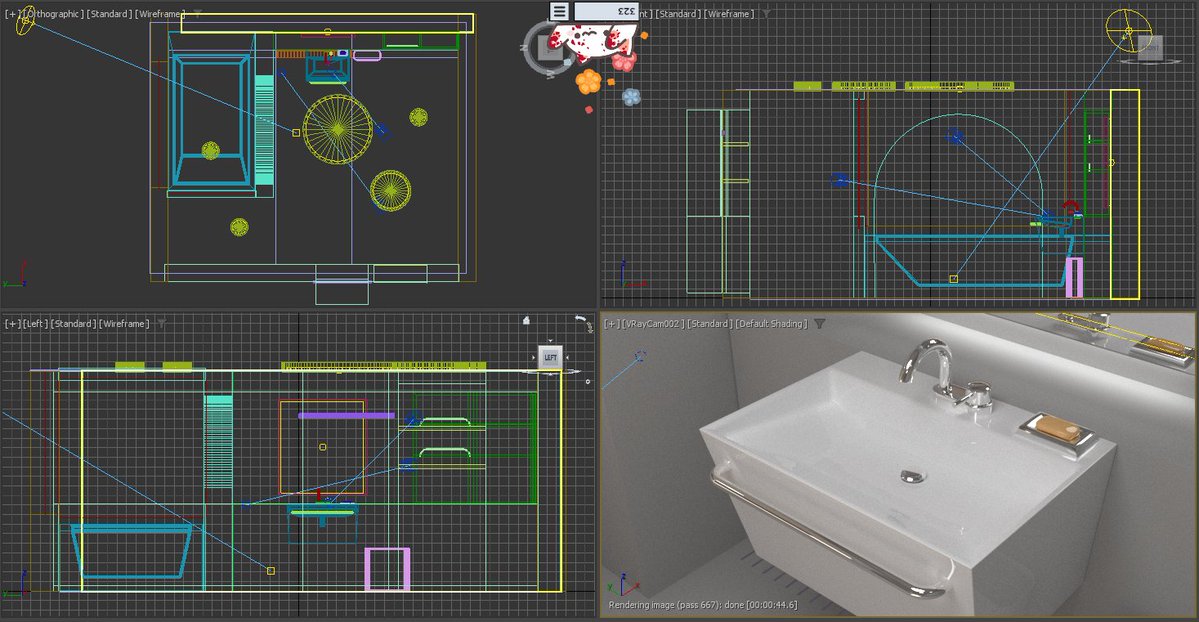Open the Wireframe menu in top-right viewport
The height and width of the screenshot is (622, 1199).
729,14
